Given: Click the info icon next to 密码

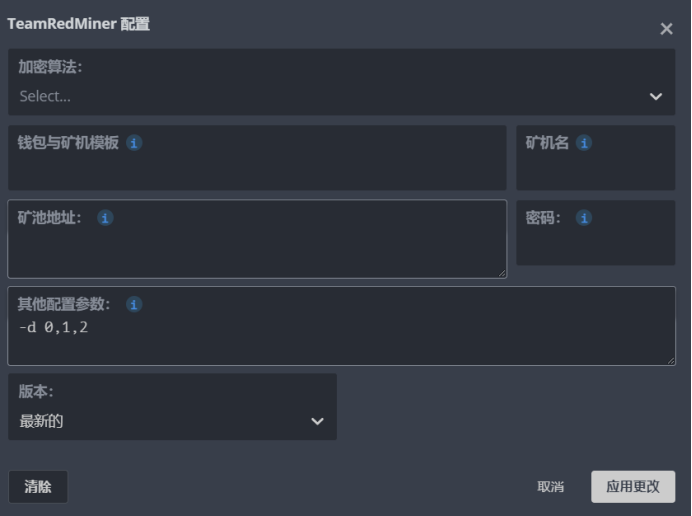Looking at the screenshot, I should (x=584, y=218).
